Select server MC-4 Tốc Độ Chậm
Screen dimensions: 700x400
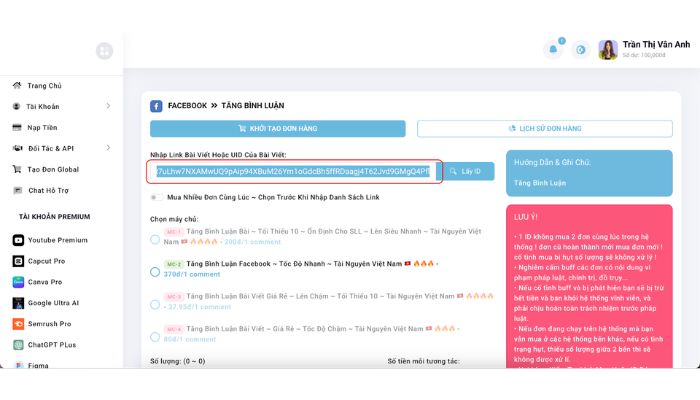(x=155, y=337)
